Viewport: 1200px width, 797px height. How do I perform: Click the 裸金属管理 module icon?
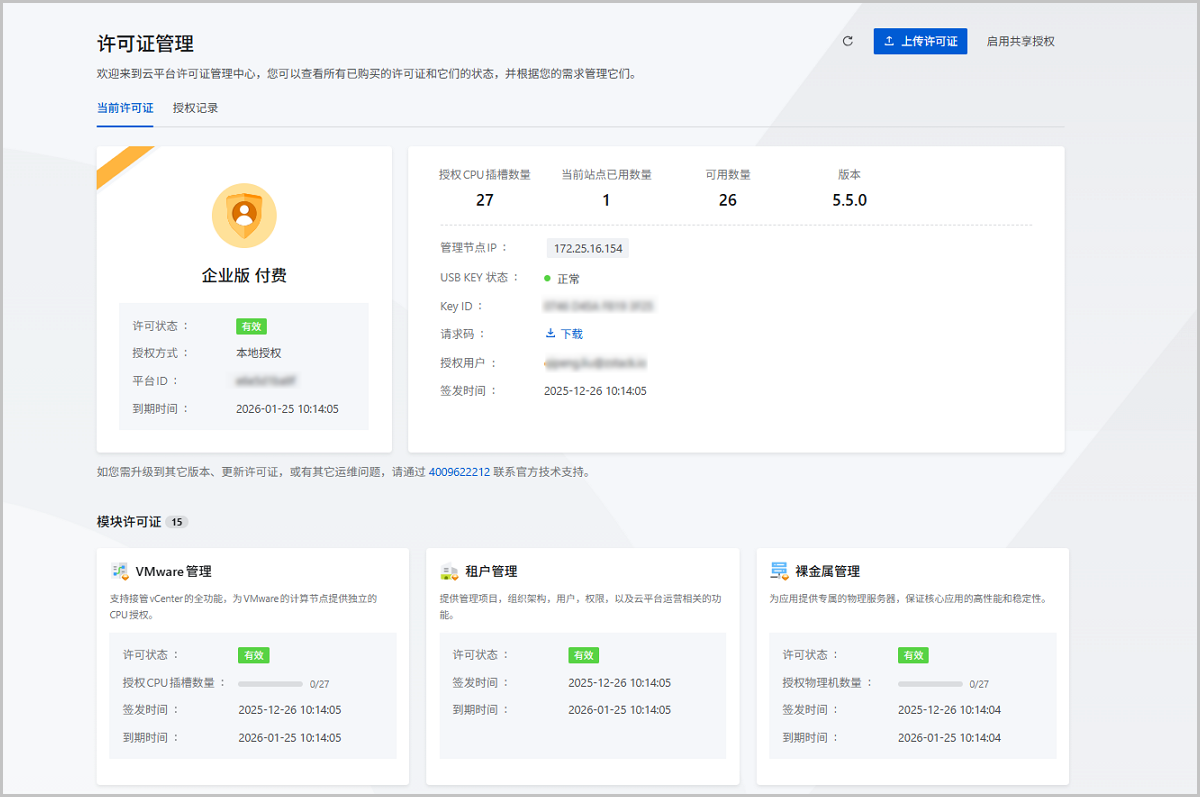[779, 571]
